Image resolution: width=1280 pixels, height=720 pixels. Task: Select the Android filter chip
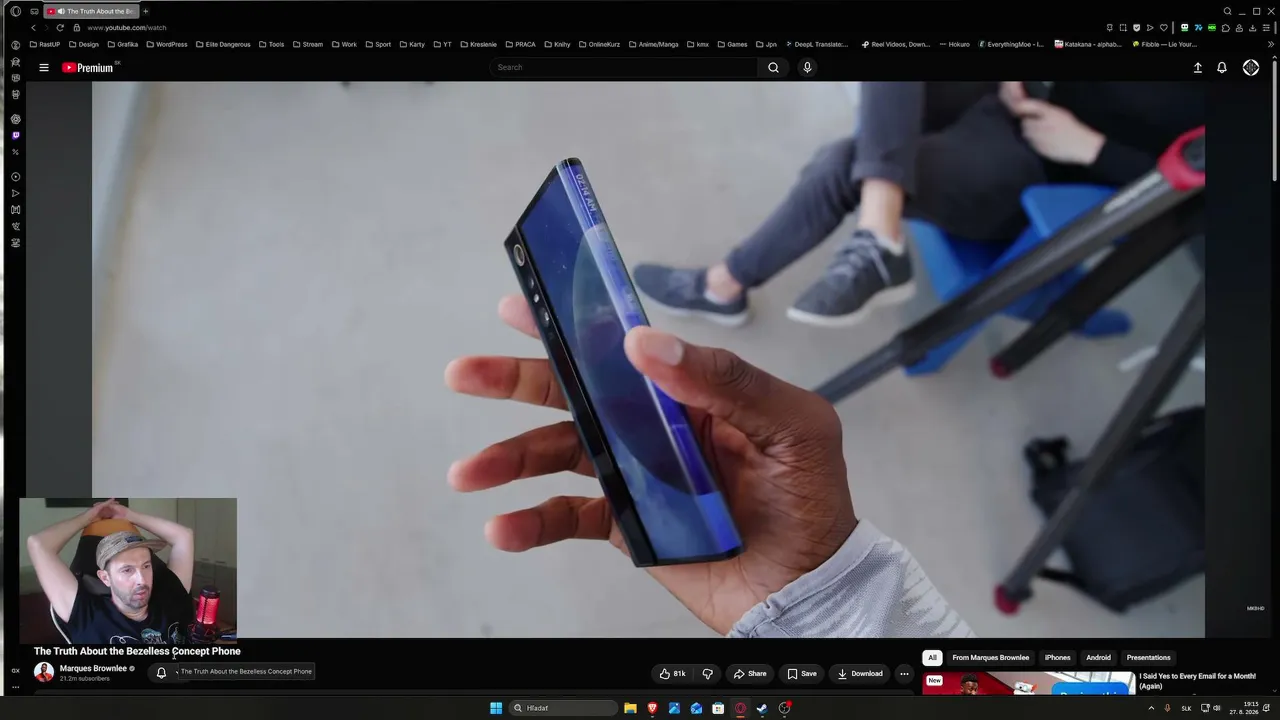(x=1098, y=658)
